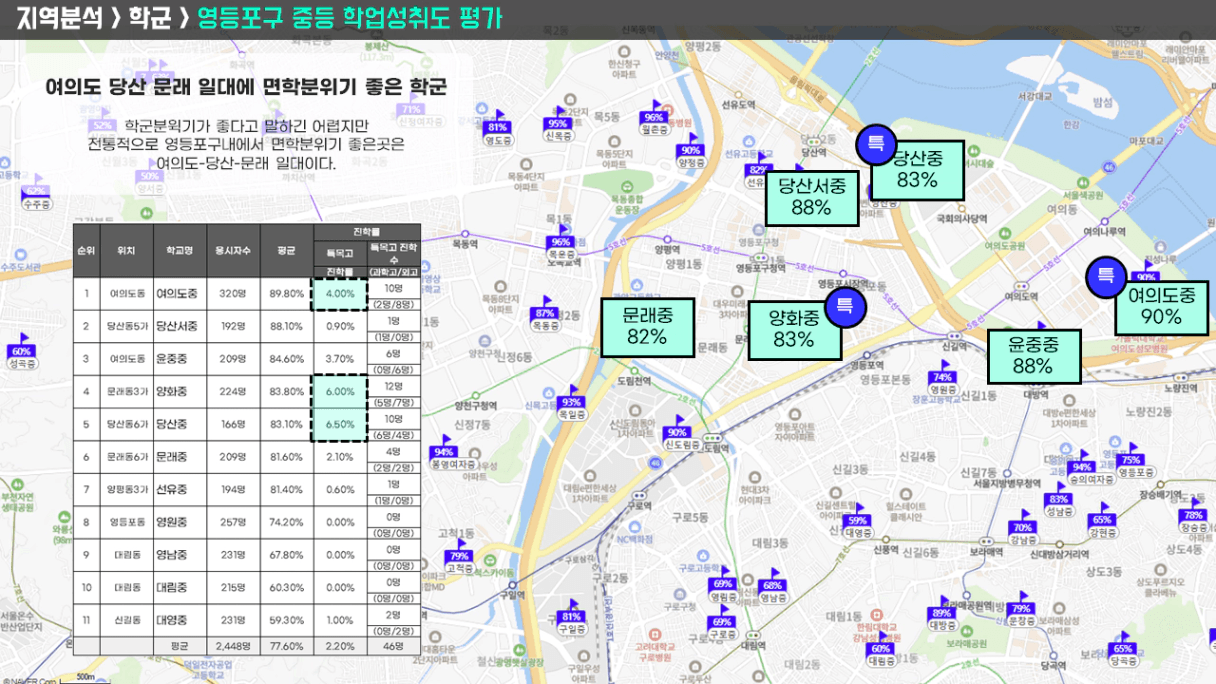Click the 당산서중 name in the table

pos(176,326)
